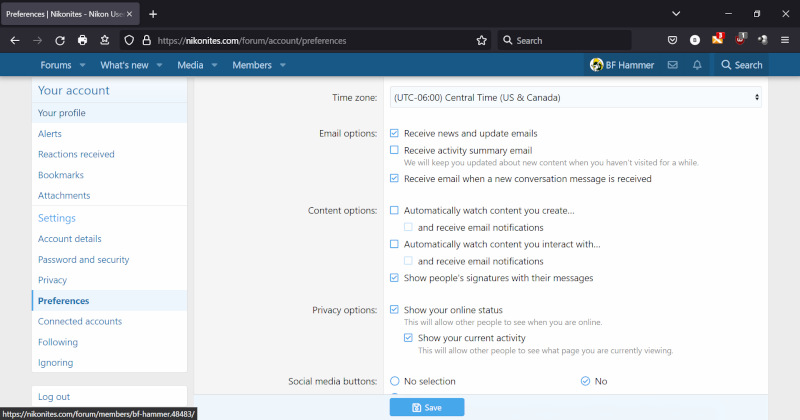Click the browser Search input field
The width and height of the screenshot is (800, 420).
565,40
